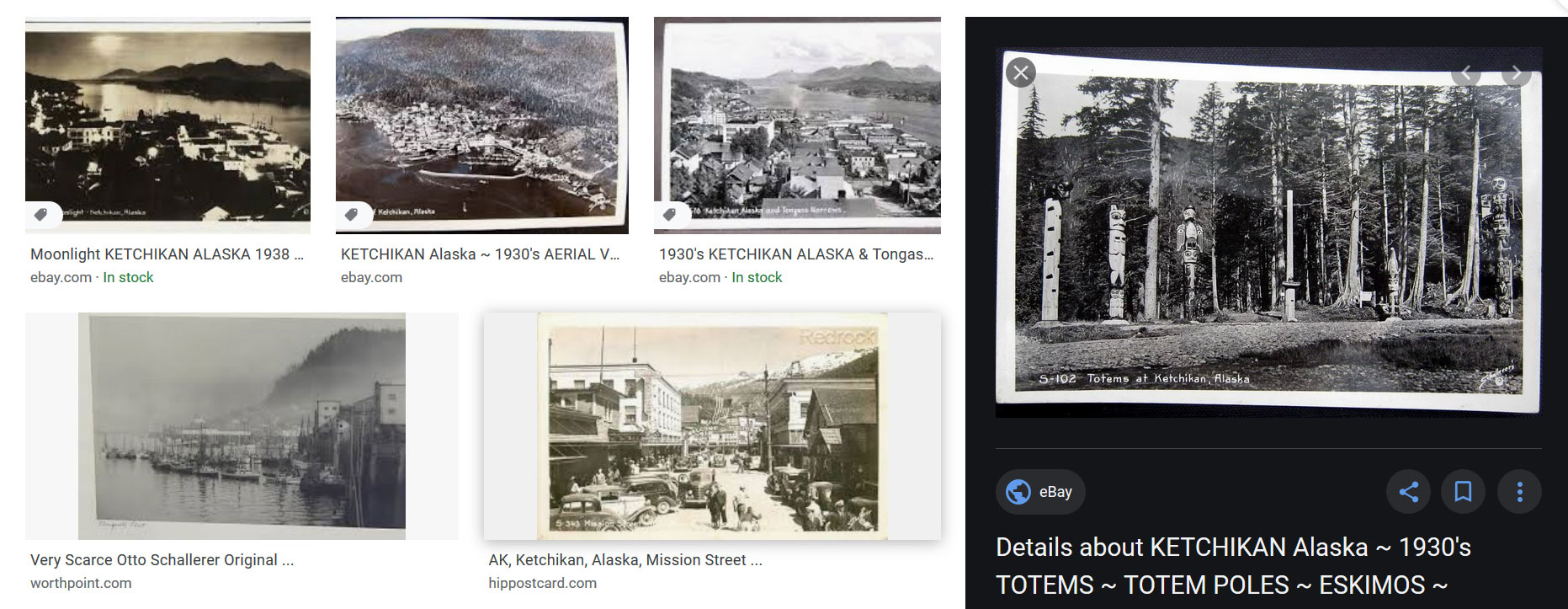Click the worthpoint.com source link

coord(81,583)
